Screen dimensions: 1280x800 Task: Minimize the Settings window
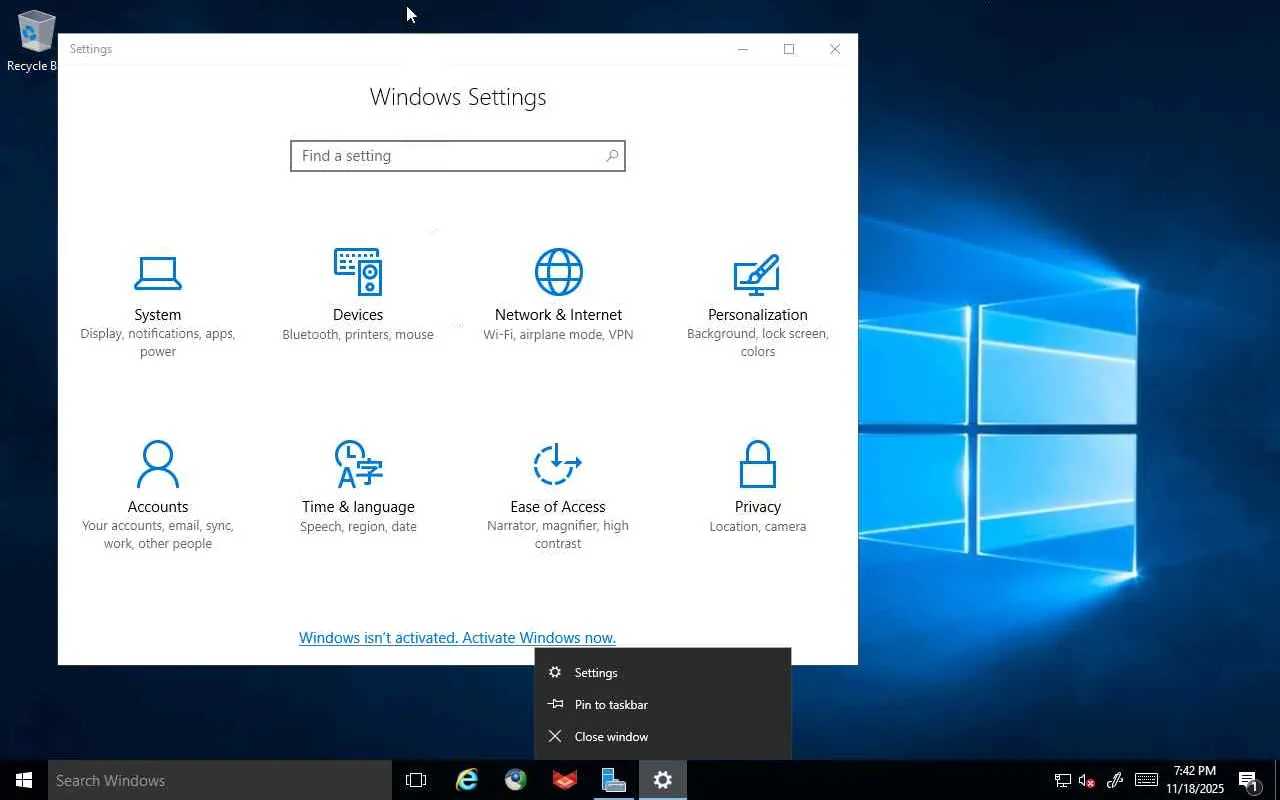743,49
